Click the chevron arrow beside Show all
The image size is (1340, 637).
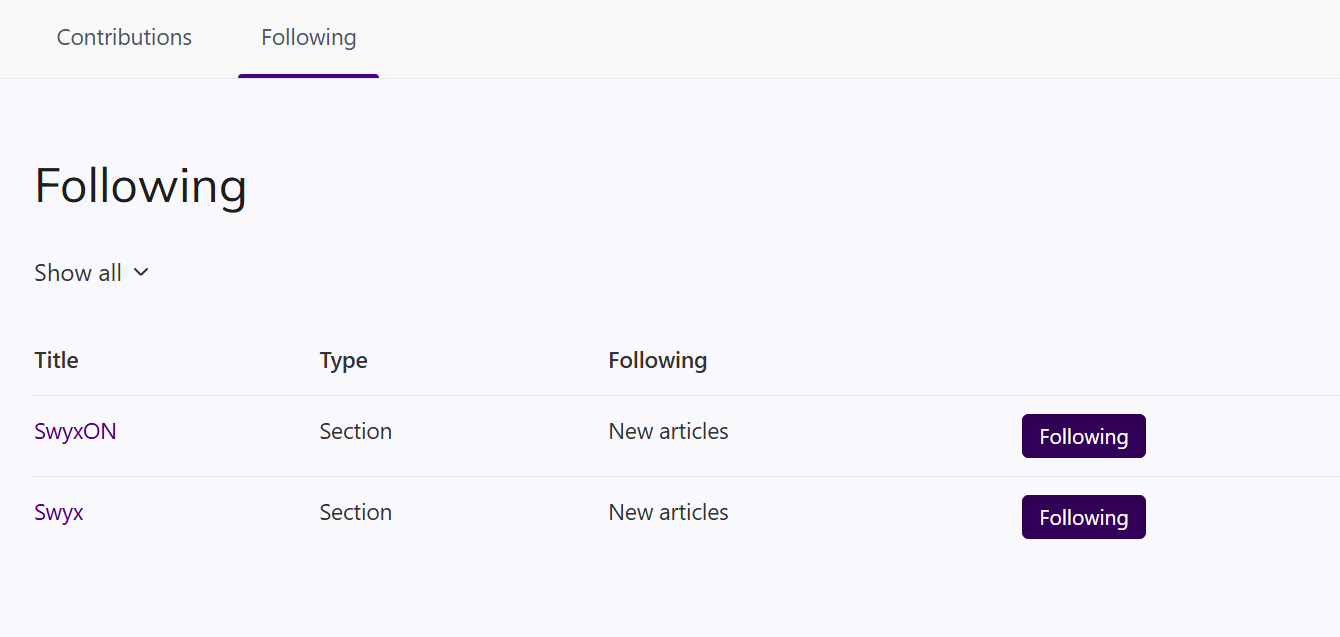(x=141, y=273)
